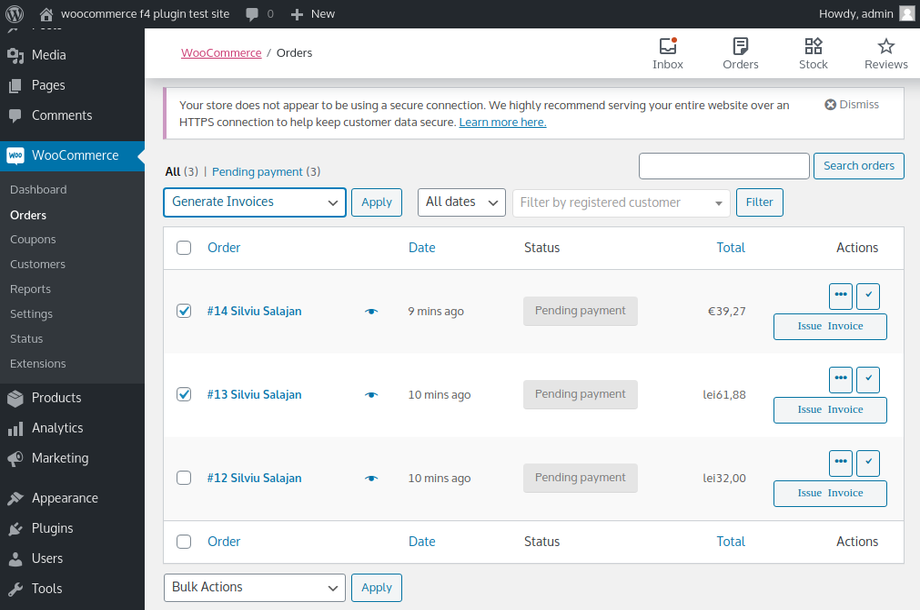Viewport: 920px width, 610px height.
Task: Toggle the select-all checkbox in table header
Action: click(x=184, y=248)
